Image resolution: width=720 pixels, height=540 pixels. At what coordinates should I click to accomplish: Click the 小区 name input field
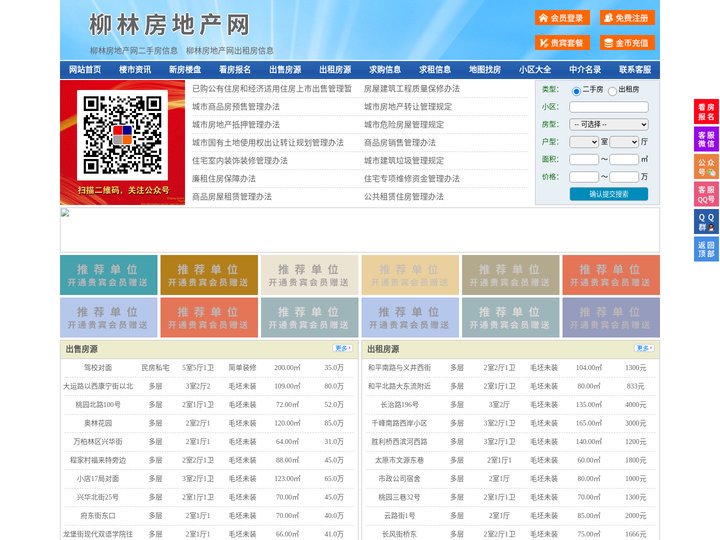click(x=609, y=107)
